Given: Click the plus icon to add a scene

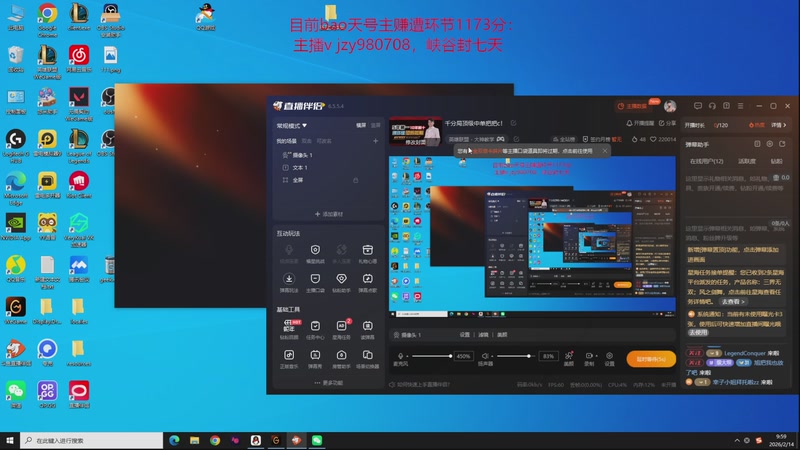Looking at the screenshot, I should [x=376, y=141].
